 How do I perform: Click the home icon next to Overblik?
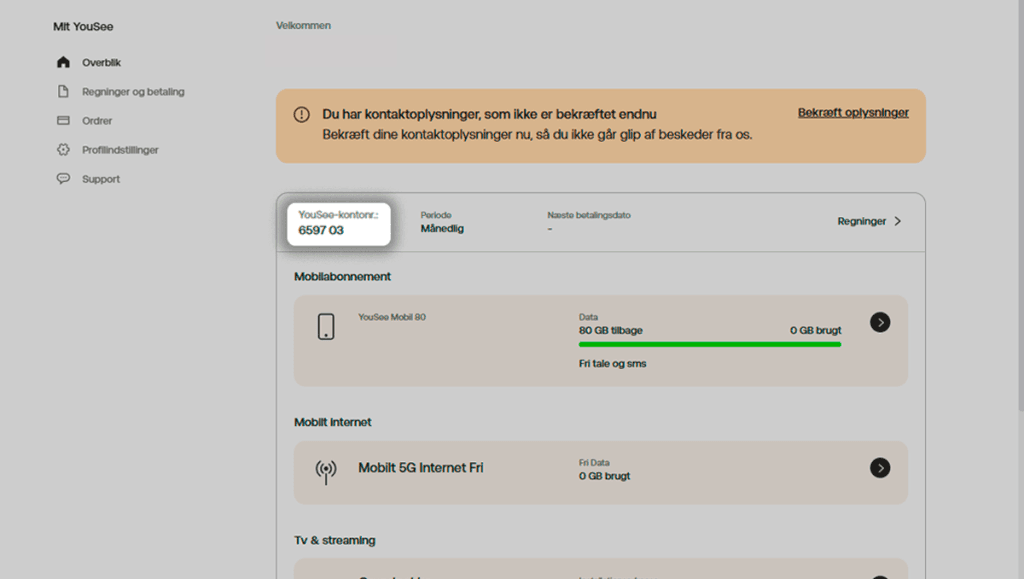click(63, 62)
